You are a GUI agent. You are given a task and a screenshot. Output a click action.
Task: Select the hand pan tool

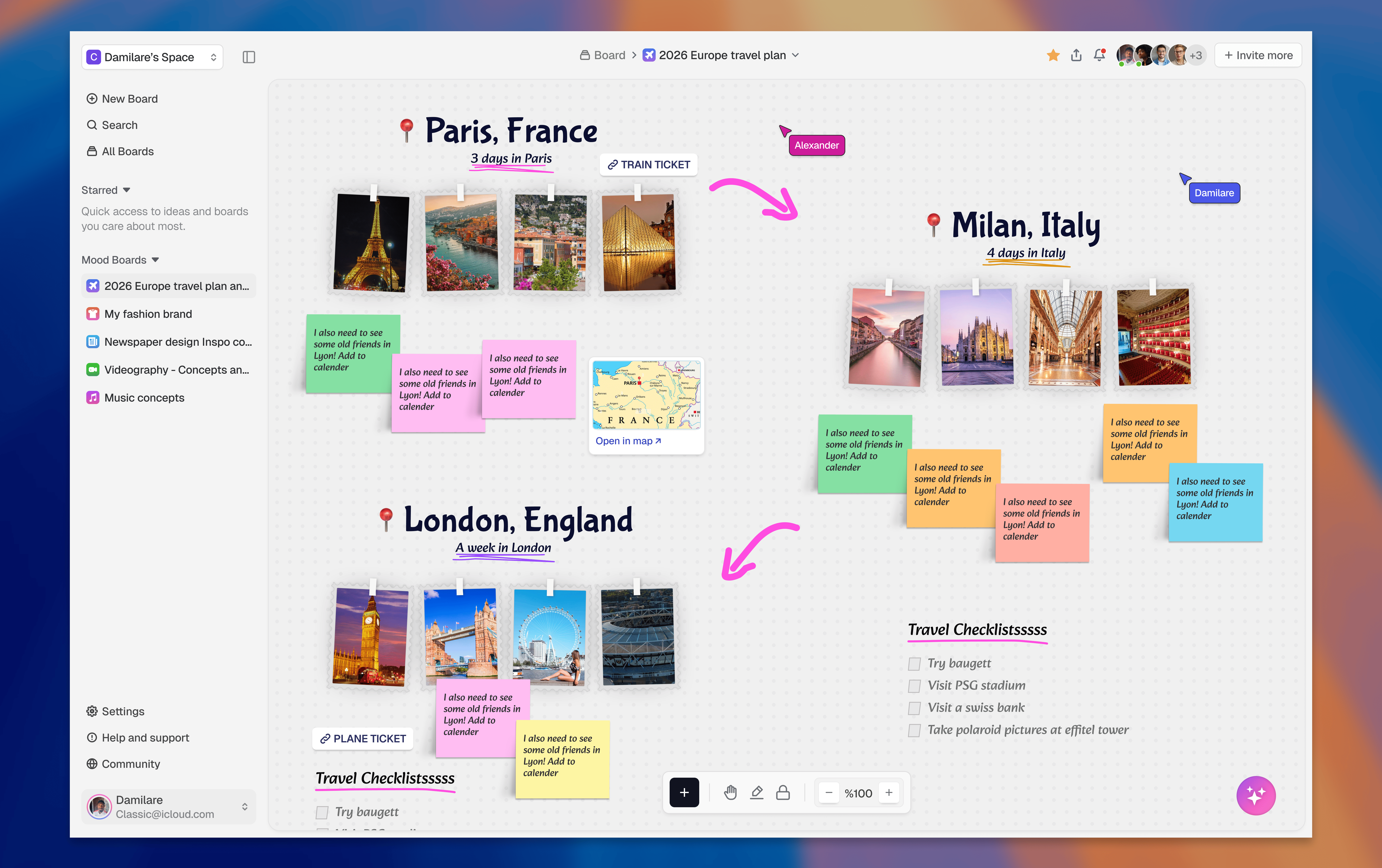730,792
